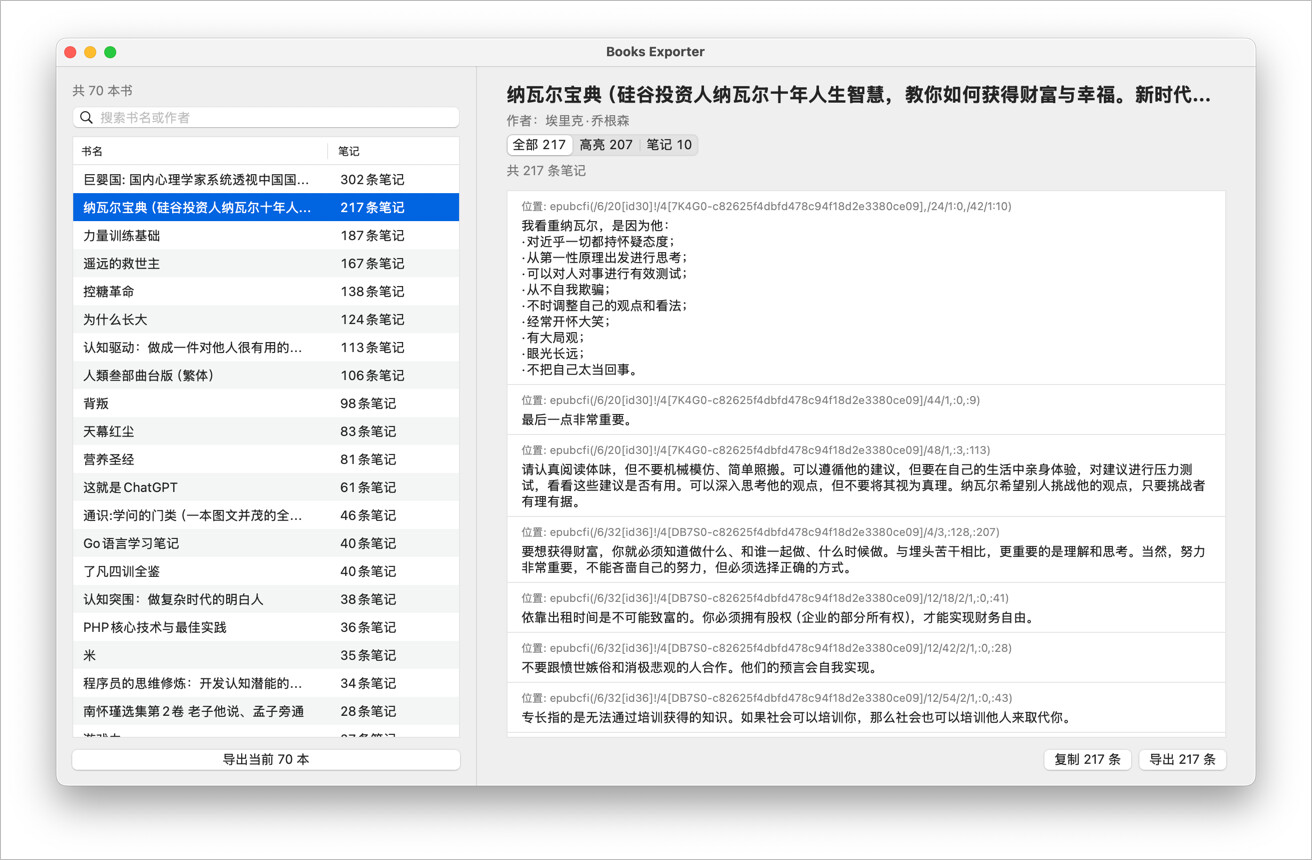The image size is (1312, 860).
Task: Select the book 力量训练基础
Action: (266, 236)
